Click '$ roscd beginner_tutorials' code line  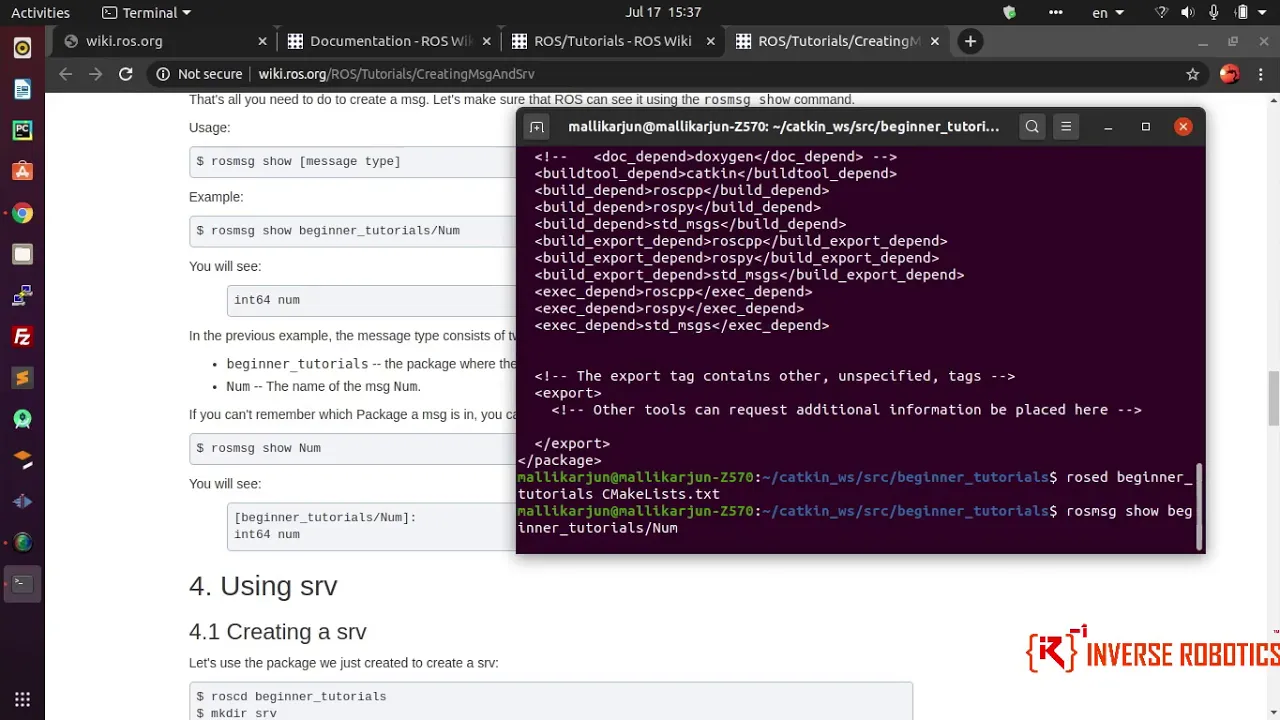[x=291, y=696]
